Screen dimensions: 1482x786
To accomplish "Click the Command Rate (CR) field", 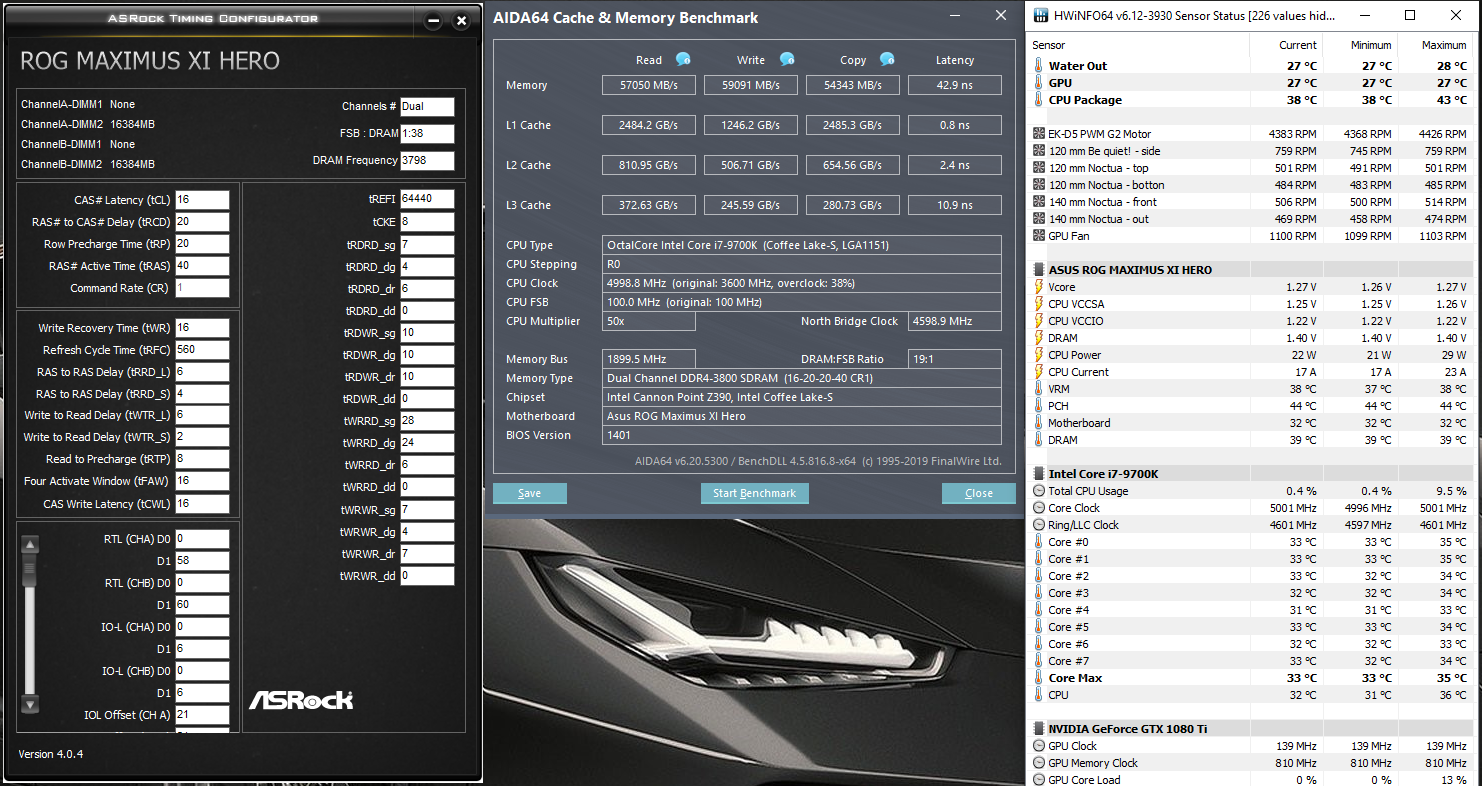I will [x=202, y=288].
